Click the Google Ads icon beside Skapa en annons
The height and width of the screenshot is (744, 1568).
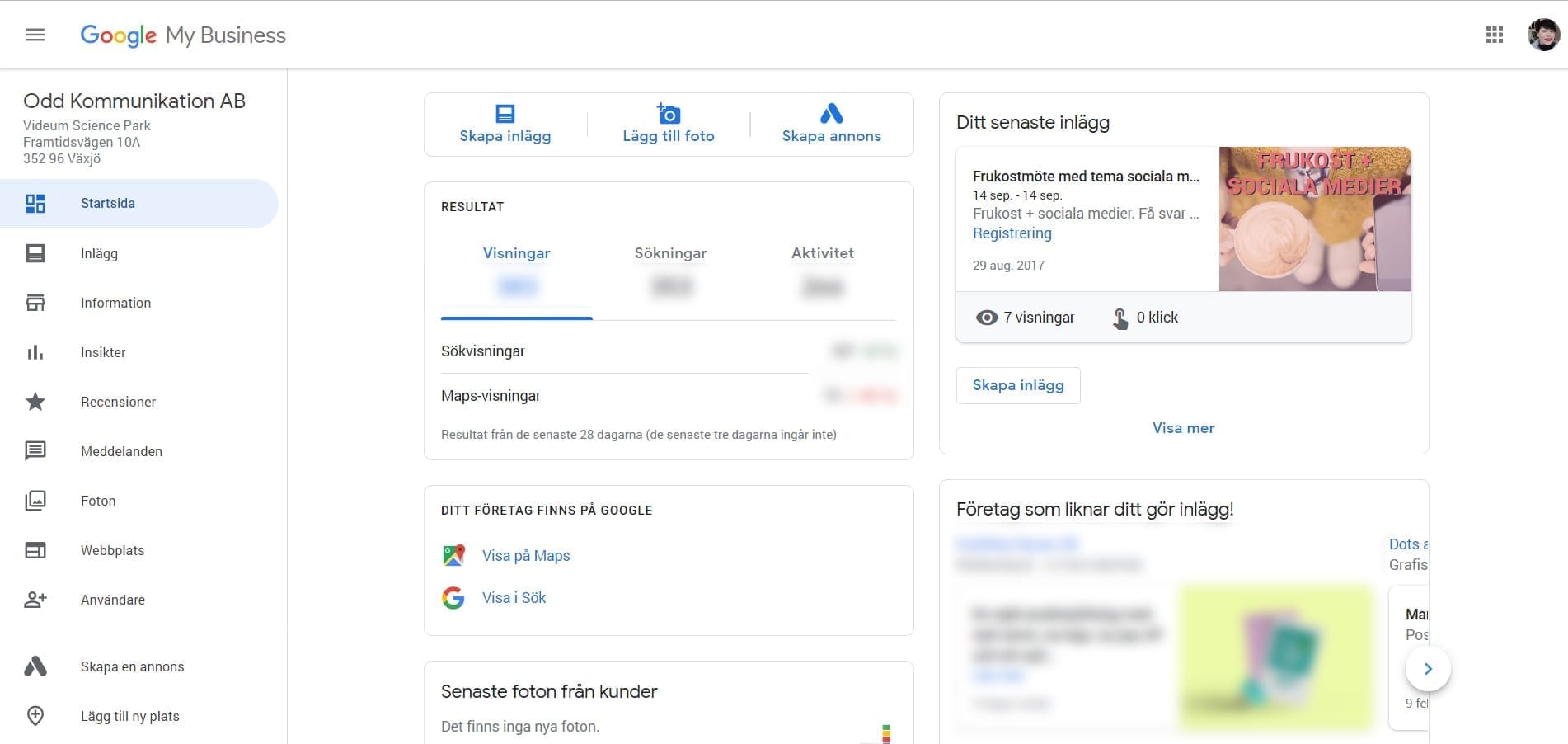pos(35,666)
